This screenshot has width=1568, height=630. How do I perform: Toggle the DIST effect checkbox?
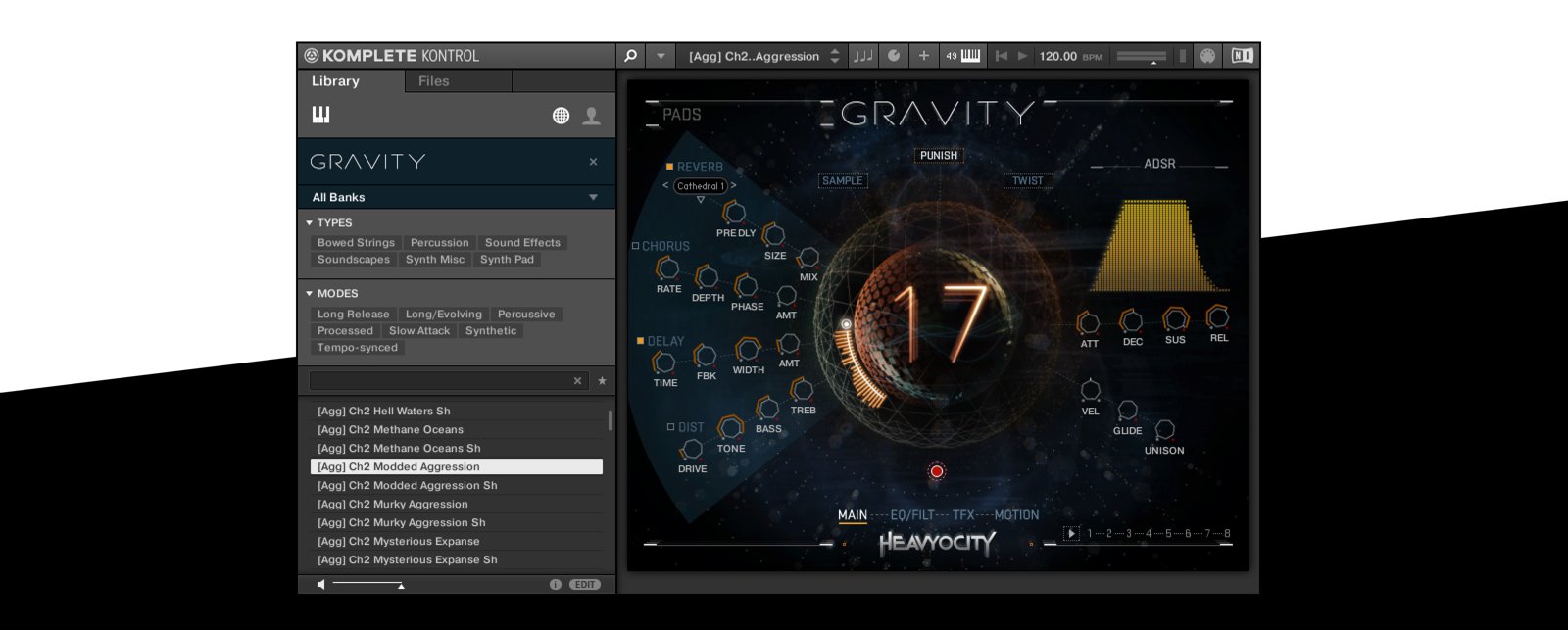tap(670, 427)
